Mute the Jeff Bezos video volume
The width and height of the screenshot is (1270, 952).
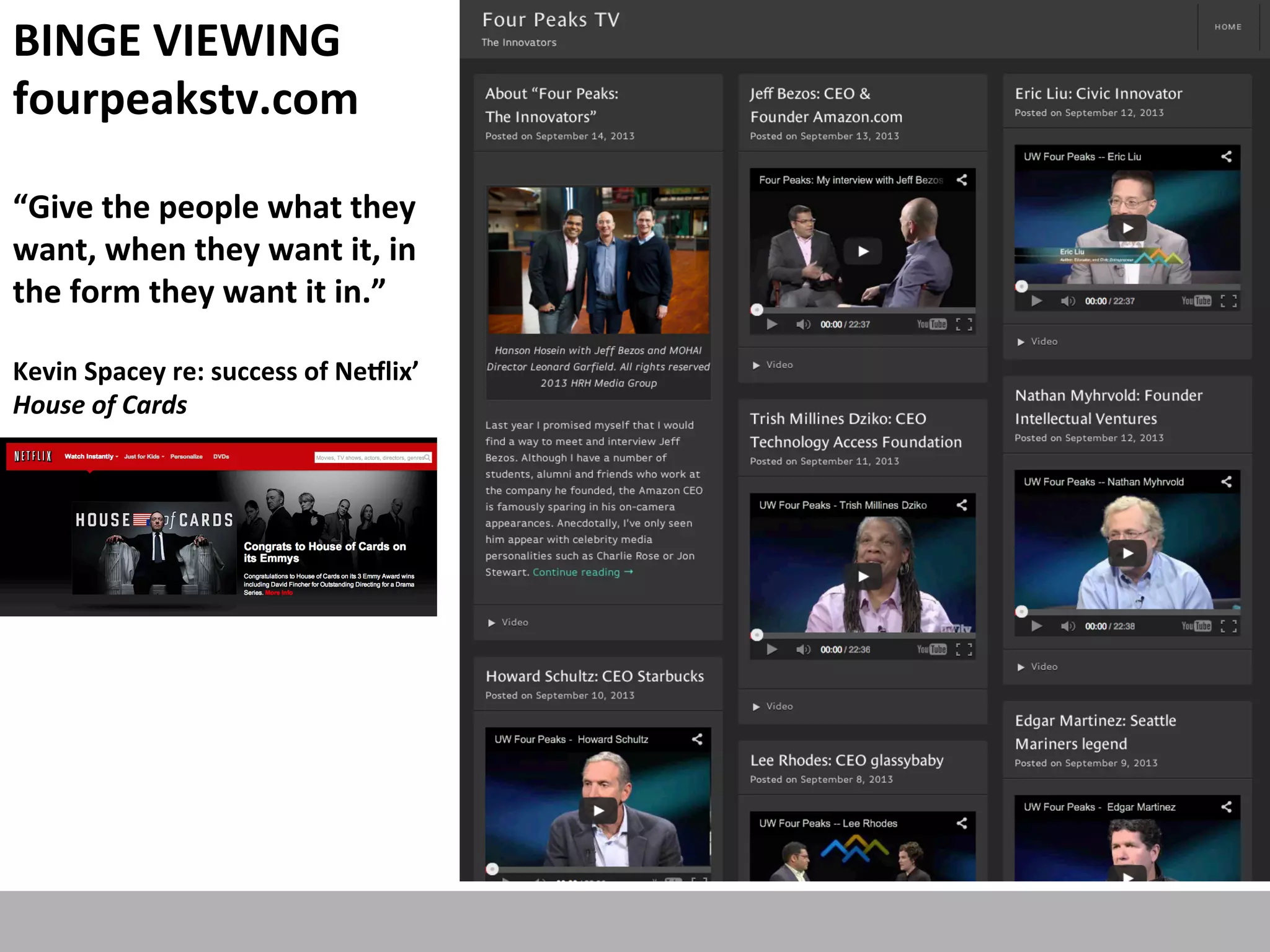tap(803, 324)
